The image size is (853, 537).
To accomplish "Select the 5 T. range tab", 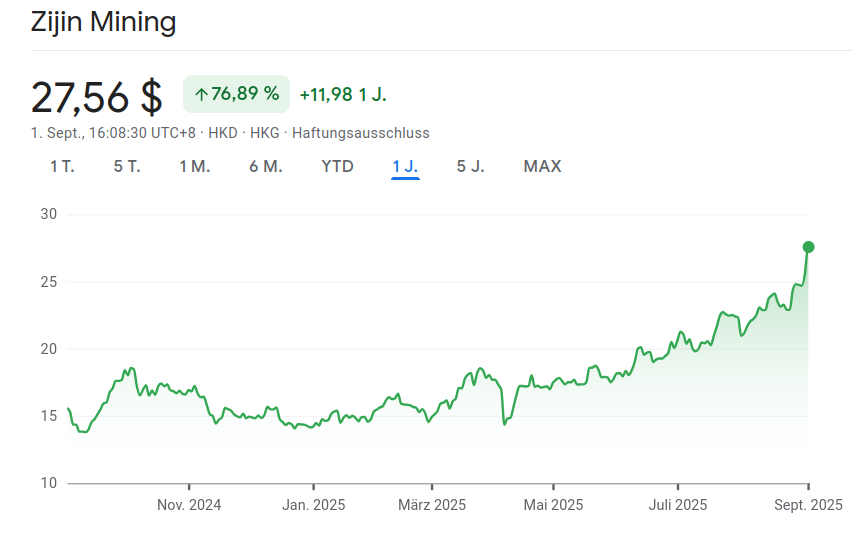I will tap(127, 166).
